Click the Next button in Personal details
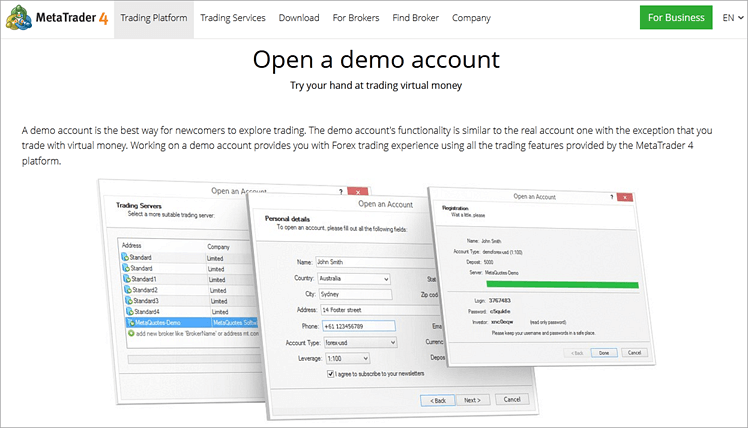Screen dimensions: 748x428 (473, 399)
